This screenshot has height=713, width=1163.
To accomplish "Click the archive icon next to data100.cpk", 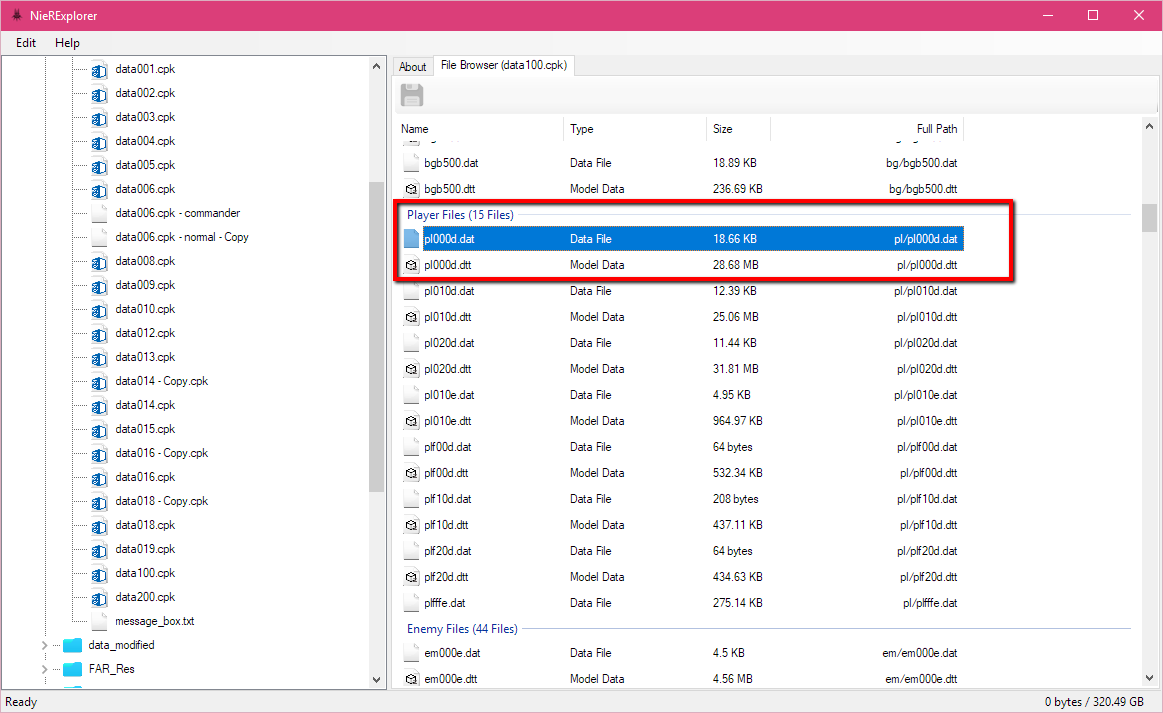I will [99, 574].
